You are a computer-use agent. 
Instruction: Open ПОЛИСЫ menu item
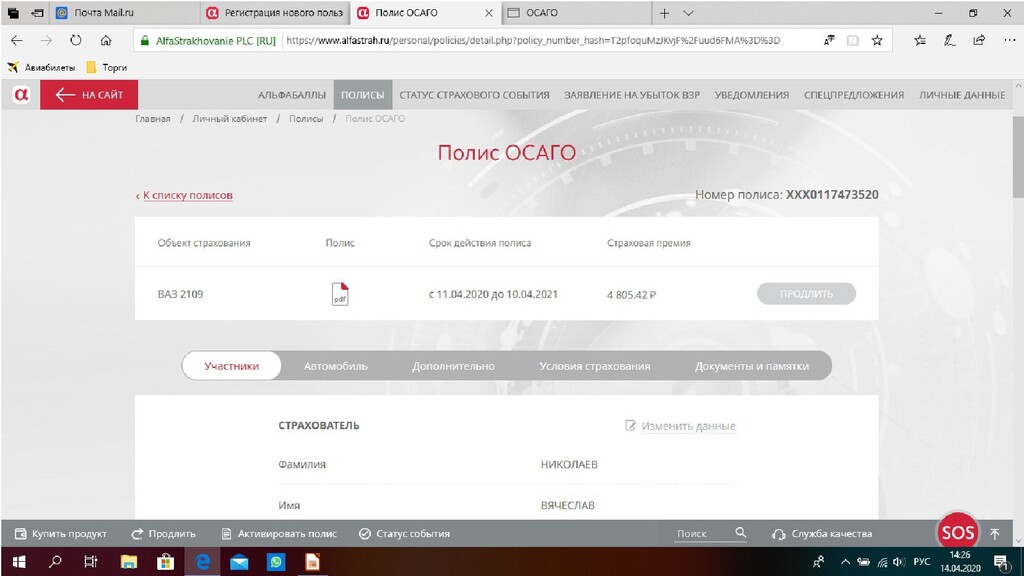coord(362,95)
